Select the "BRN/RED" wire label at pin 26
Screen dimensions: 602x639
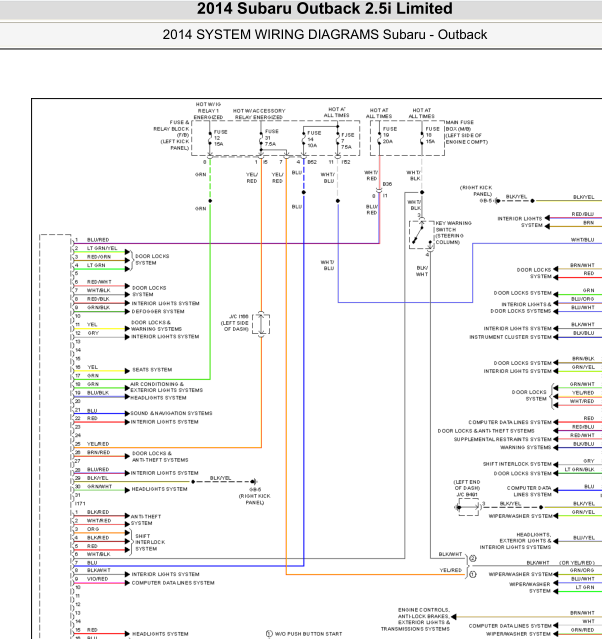[98, 452]
